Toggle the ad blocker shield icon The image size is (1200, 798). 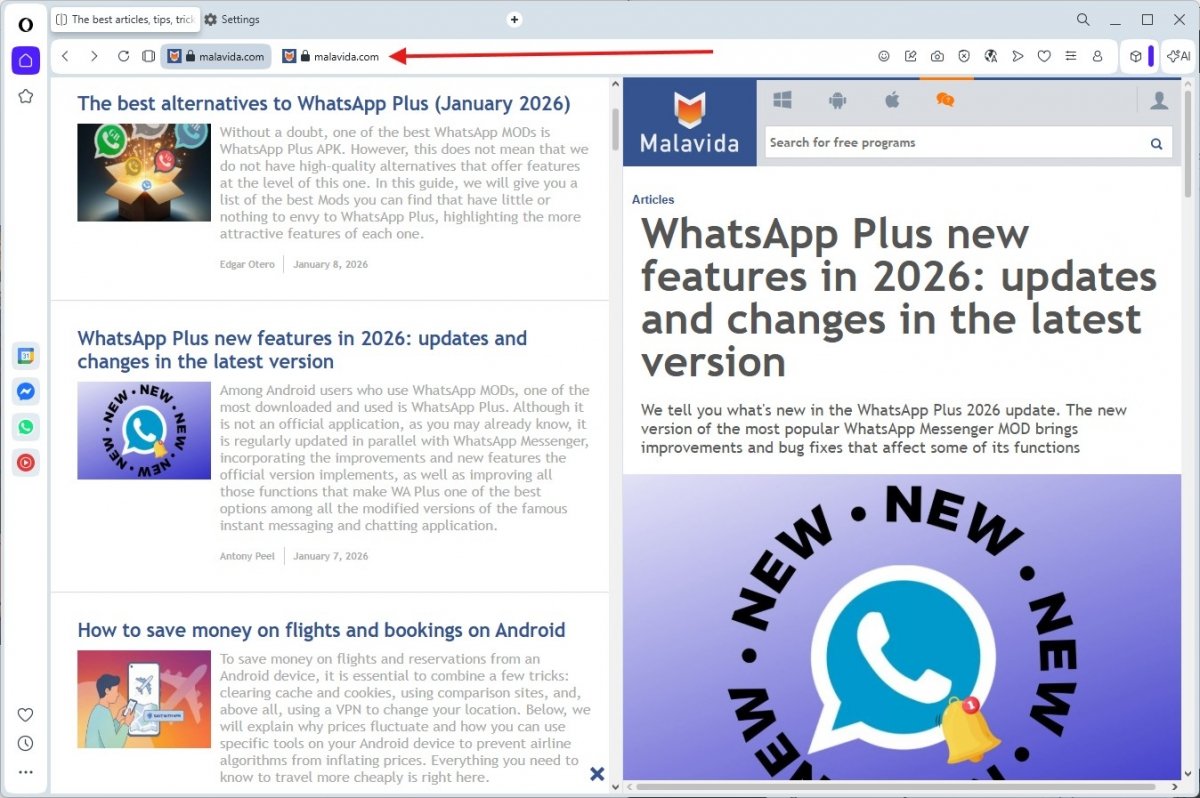click(964, 57)
